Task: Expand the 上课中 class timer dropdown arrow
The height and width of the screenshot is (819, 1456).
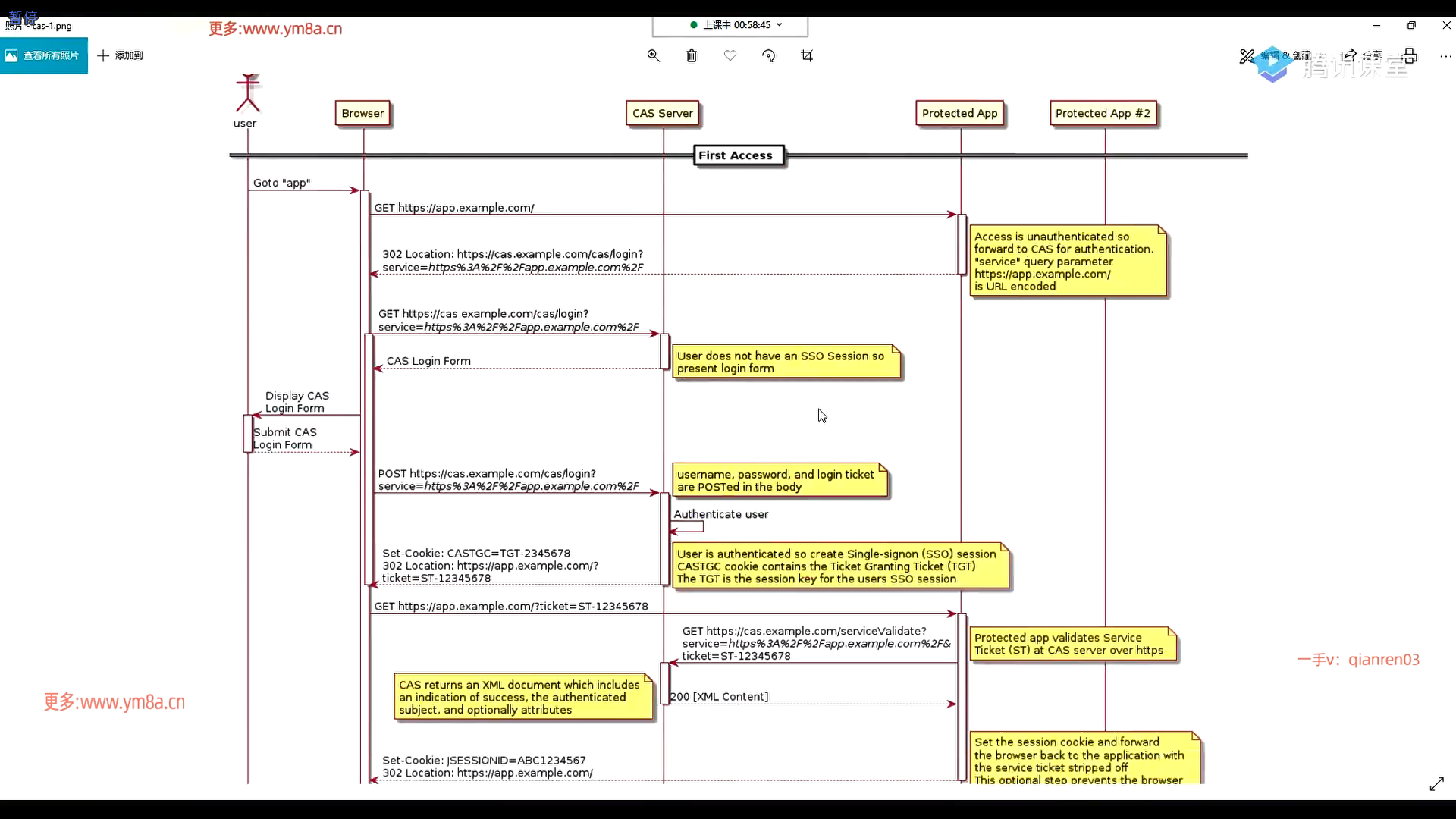Action: click(780, 25)
